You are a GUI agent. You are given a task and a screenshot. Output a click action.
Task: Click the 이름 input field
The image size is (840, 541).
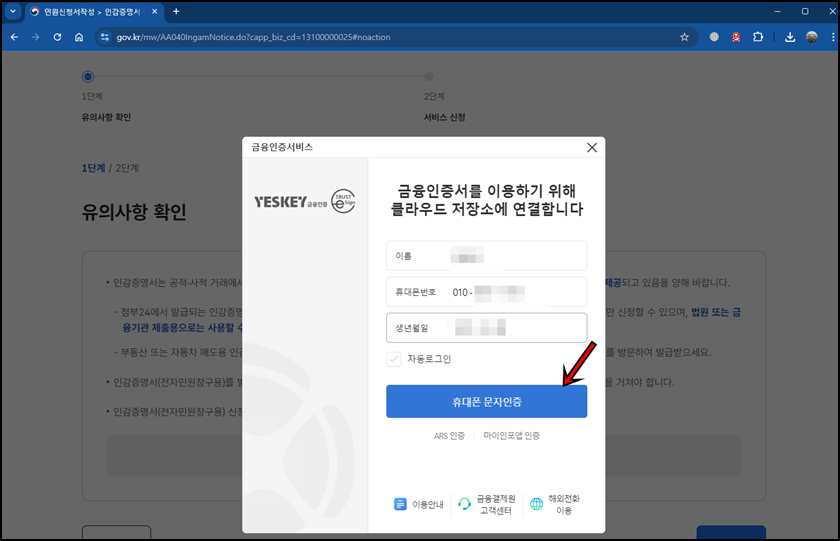click(x=486, y=256)
